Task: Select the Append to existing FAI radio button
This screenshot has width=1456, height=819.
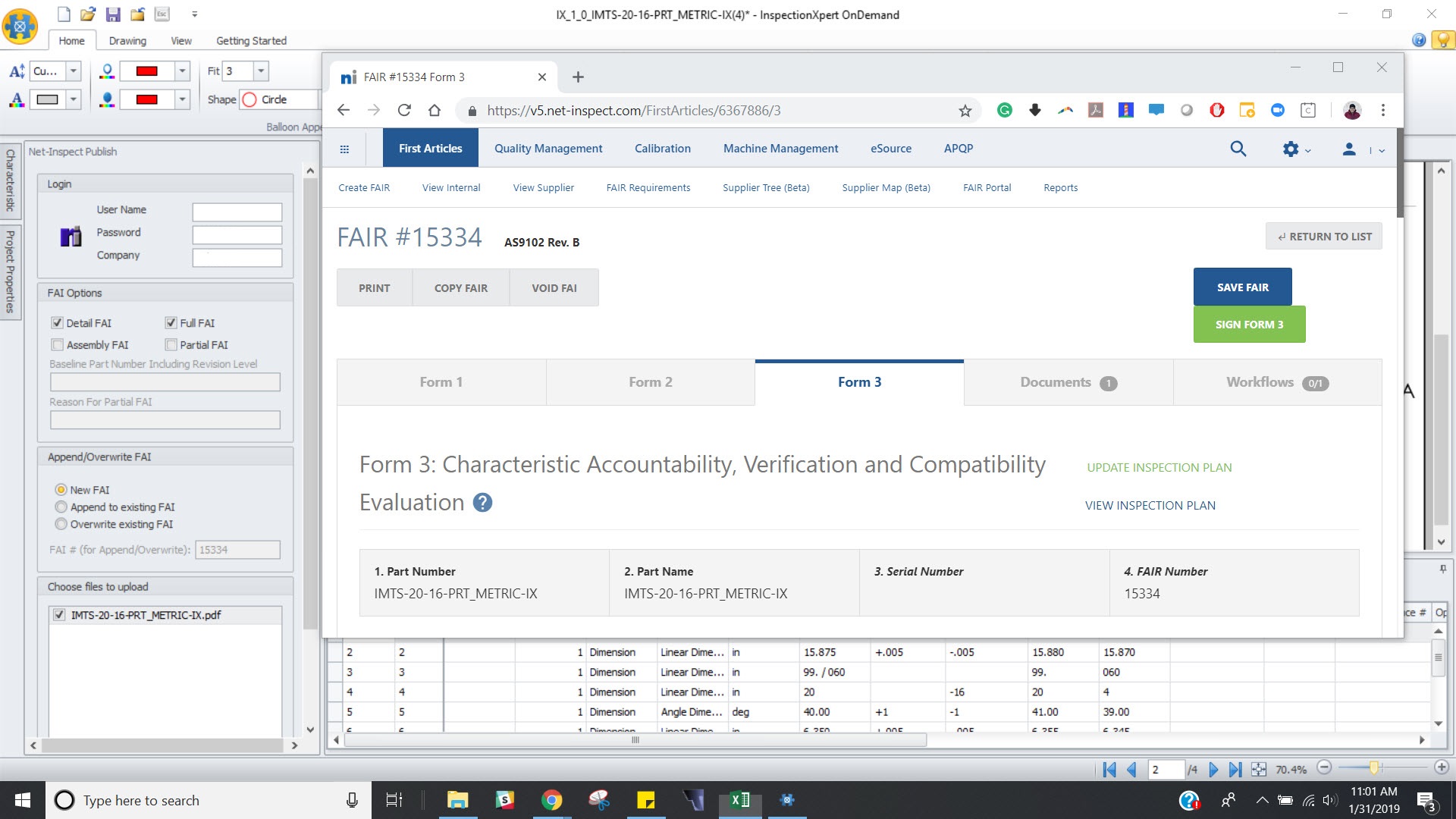Action: click(x=61, y=507)
